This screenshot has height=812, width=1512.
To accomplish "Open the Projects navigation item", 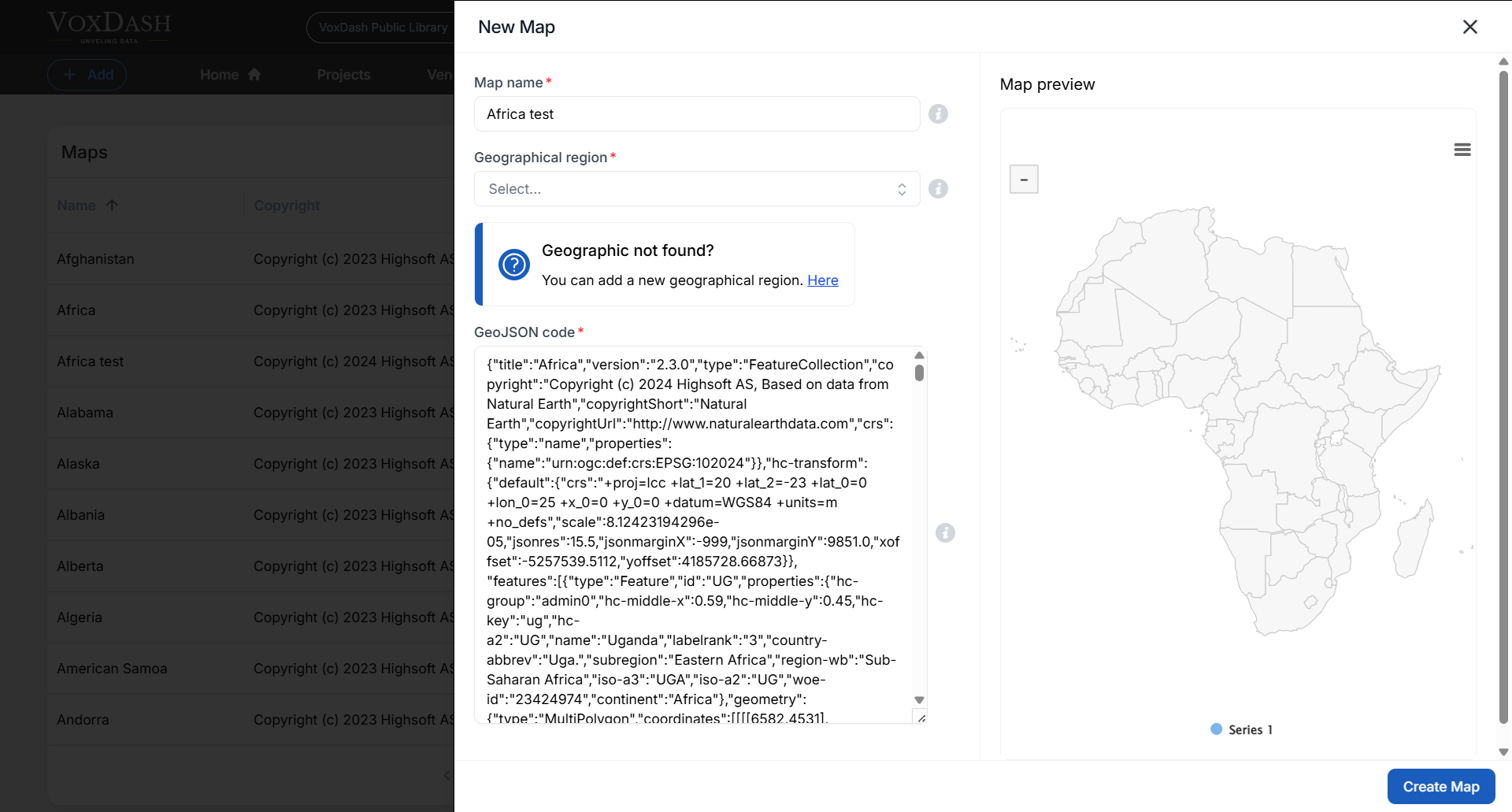I will pyautogui.click(x=343, y=74).
